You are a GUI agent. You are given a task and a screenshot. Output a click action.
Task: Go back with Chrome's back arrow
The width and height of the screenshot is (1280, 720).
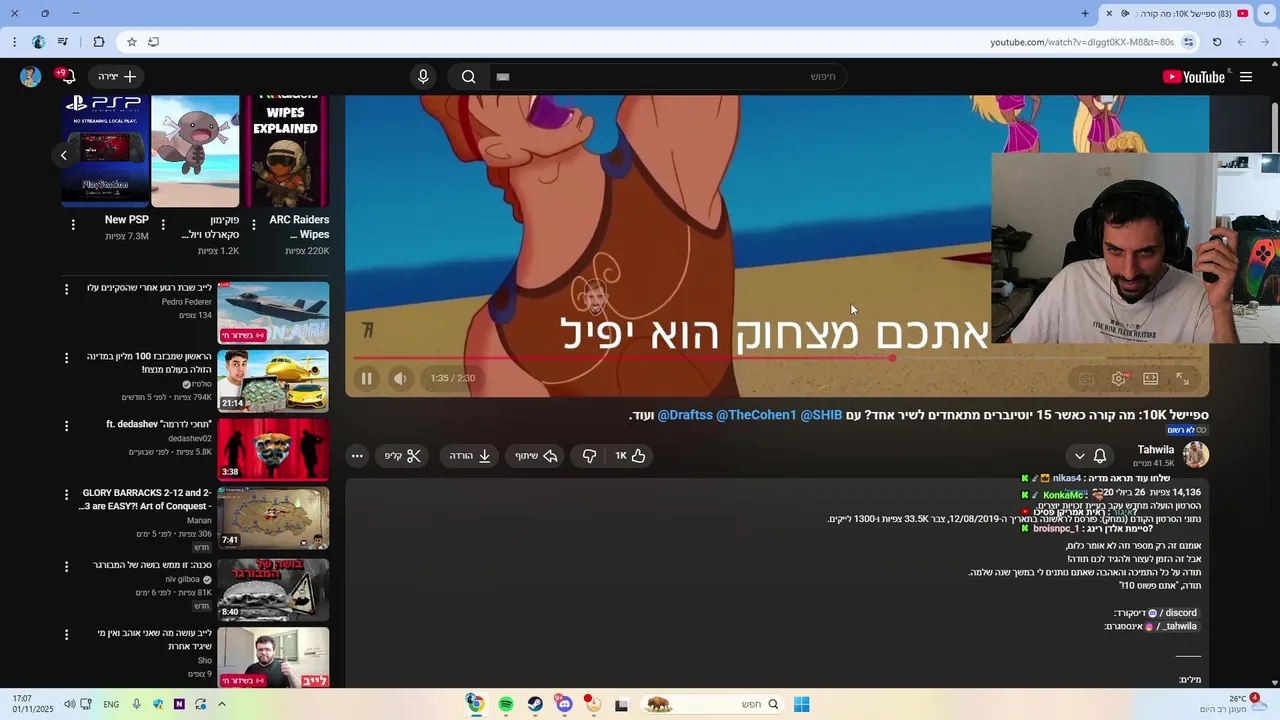1265,42
